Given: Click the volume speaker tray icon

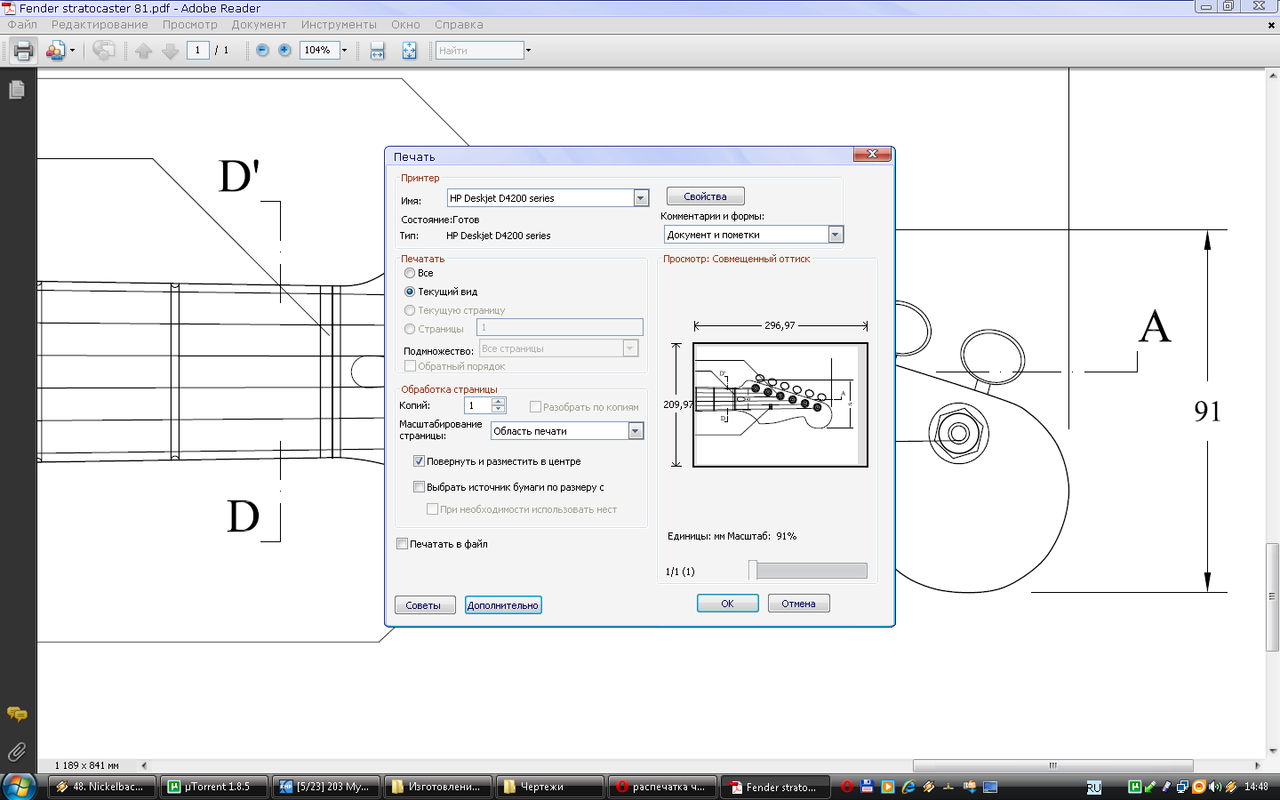Looking at the screenshot, I should pyautogui.click(x=1215, y=787).
